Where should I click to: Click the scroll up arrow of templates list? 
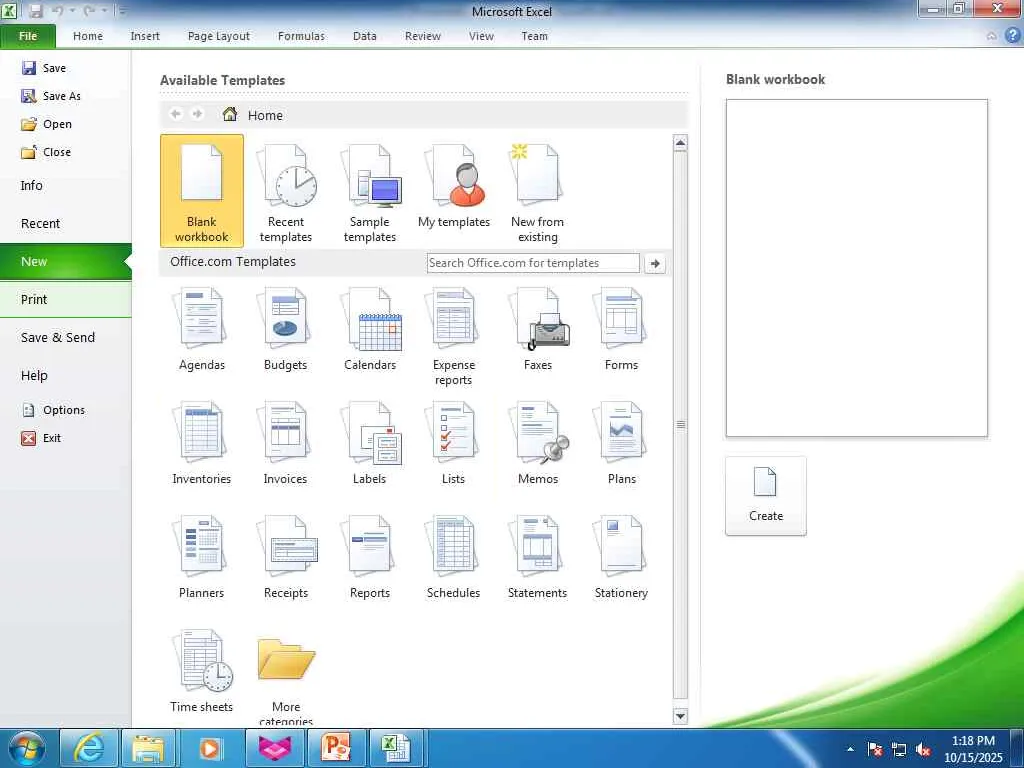pos(680,143)
